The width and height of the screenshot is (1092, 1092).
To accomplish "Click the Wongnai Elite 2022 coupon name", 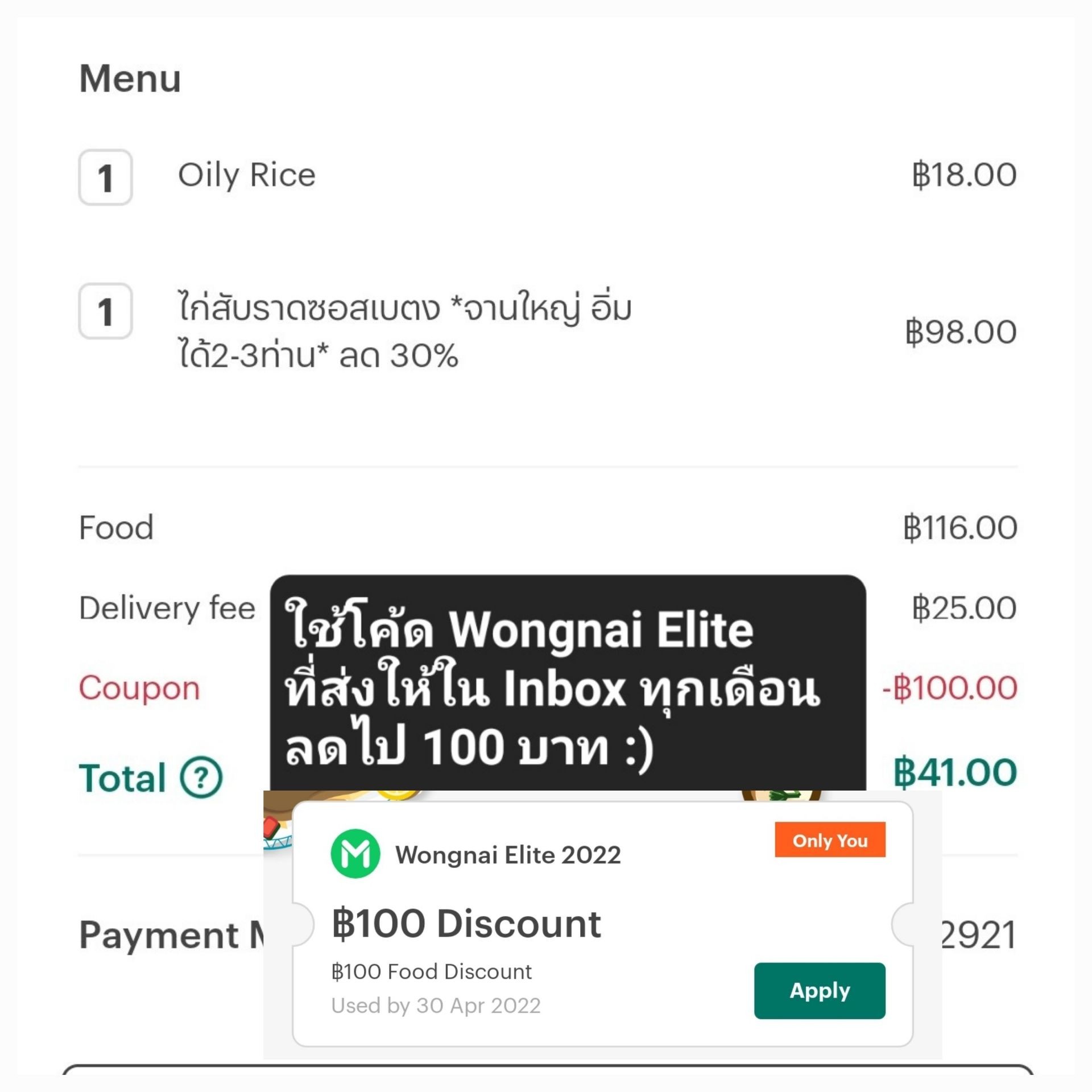I will 508,855.
